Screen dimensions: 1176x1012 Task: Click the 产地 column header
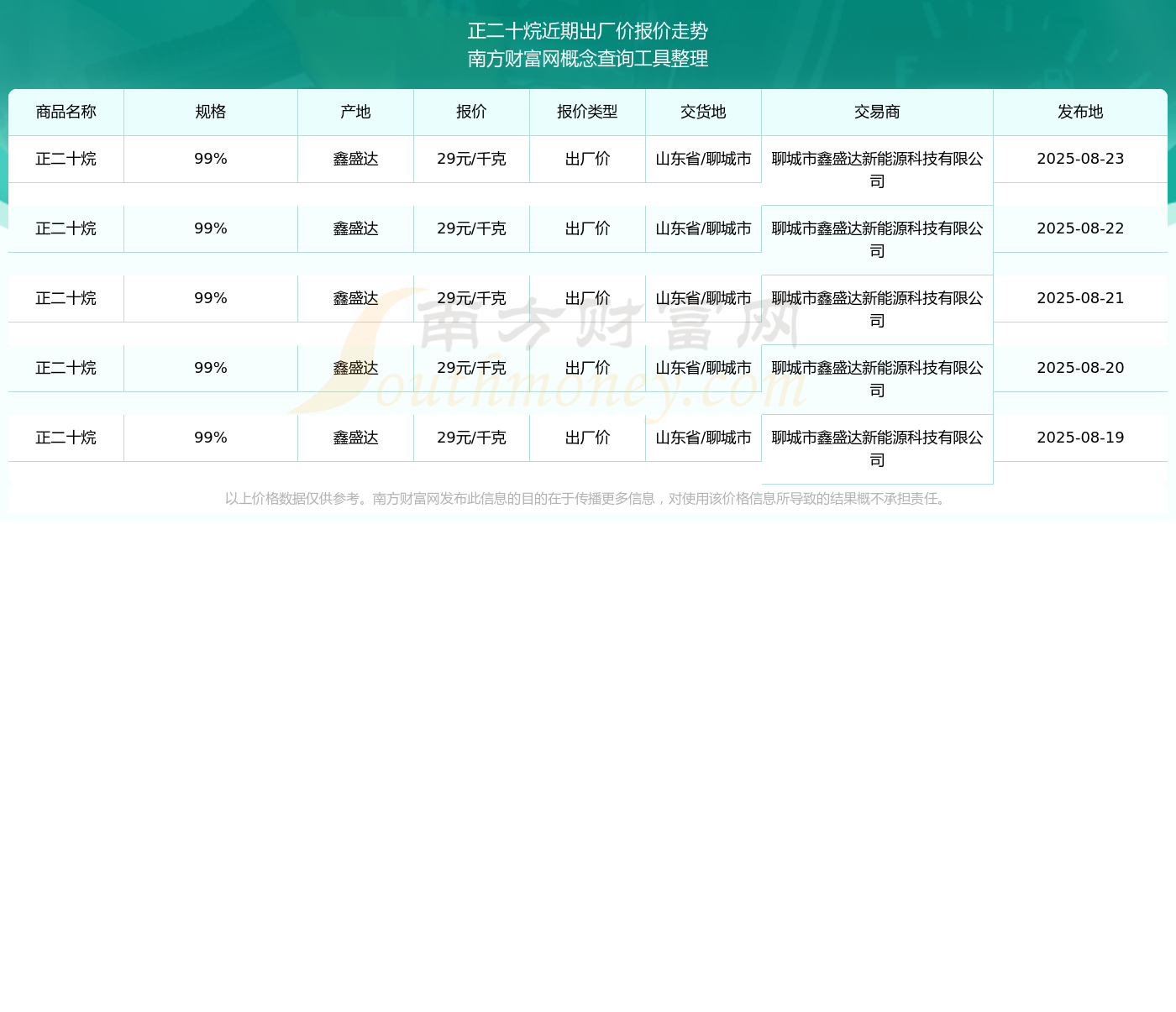coord(355,112)
